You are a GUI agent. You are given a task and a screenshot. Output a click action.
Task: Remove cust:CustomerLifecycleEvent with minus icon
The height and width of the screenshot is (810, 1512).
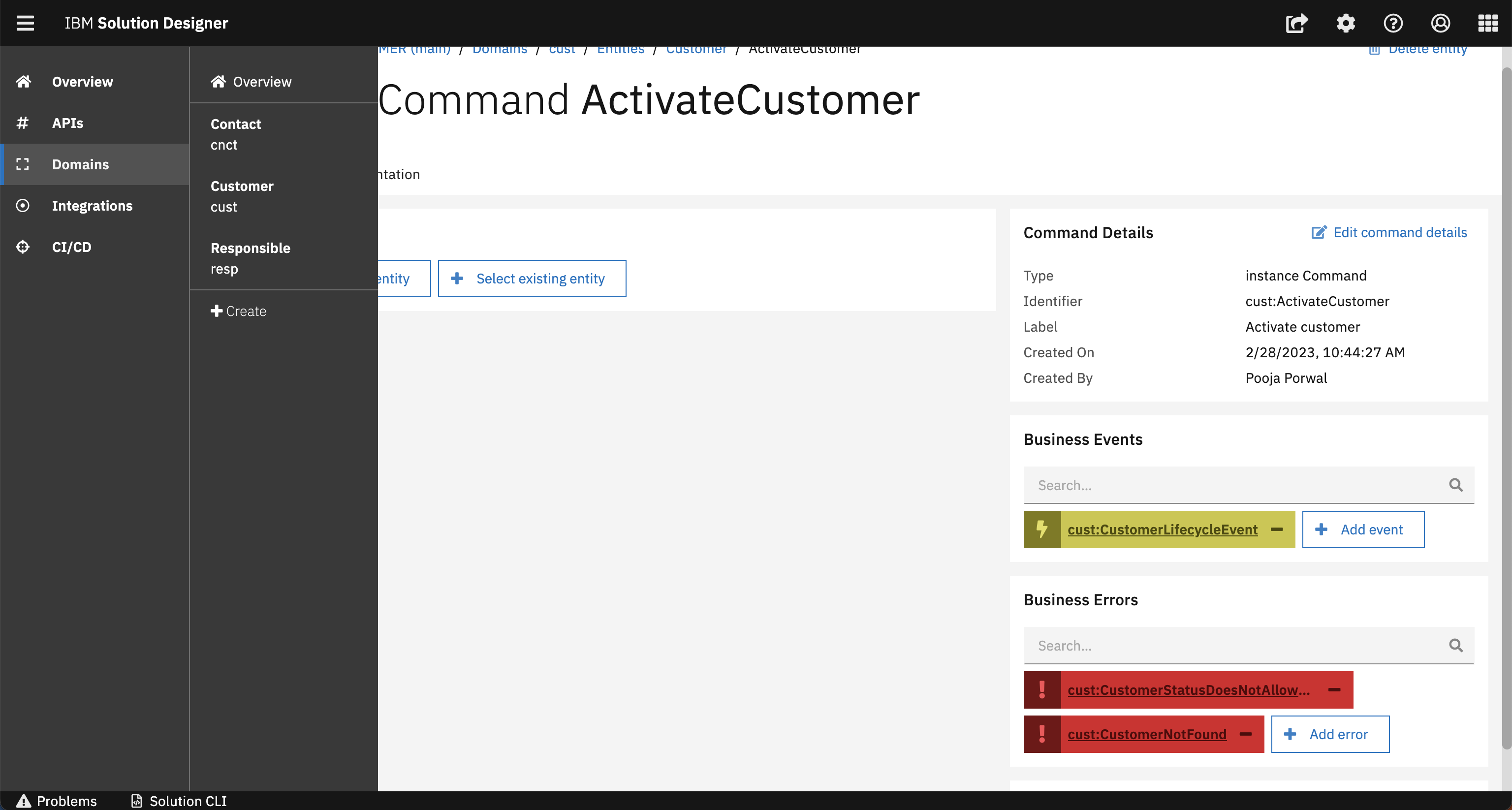pyautogui.click(x=1277, y=530)
